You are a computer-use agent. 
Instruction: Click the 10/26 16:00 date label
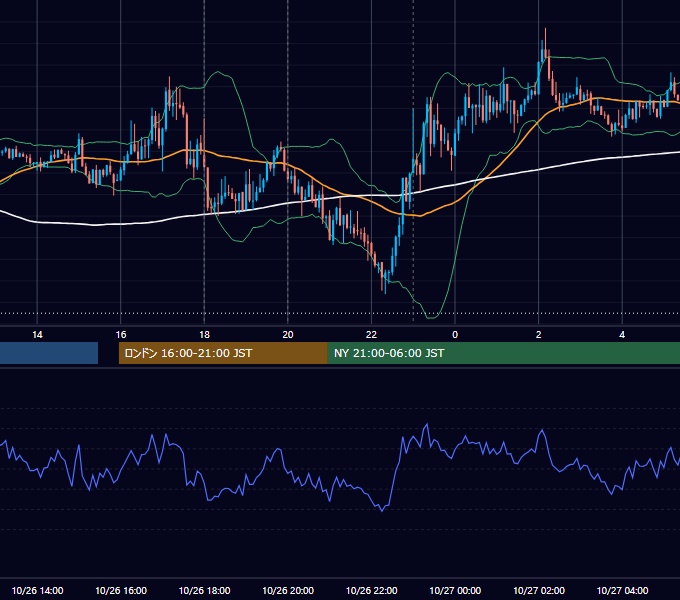pos(121,590)
